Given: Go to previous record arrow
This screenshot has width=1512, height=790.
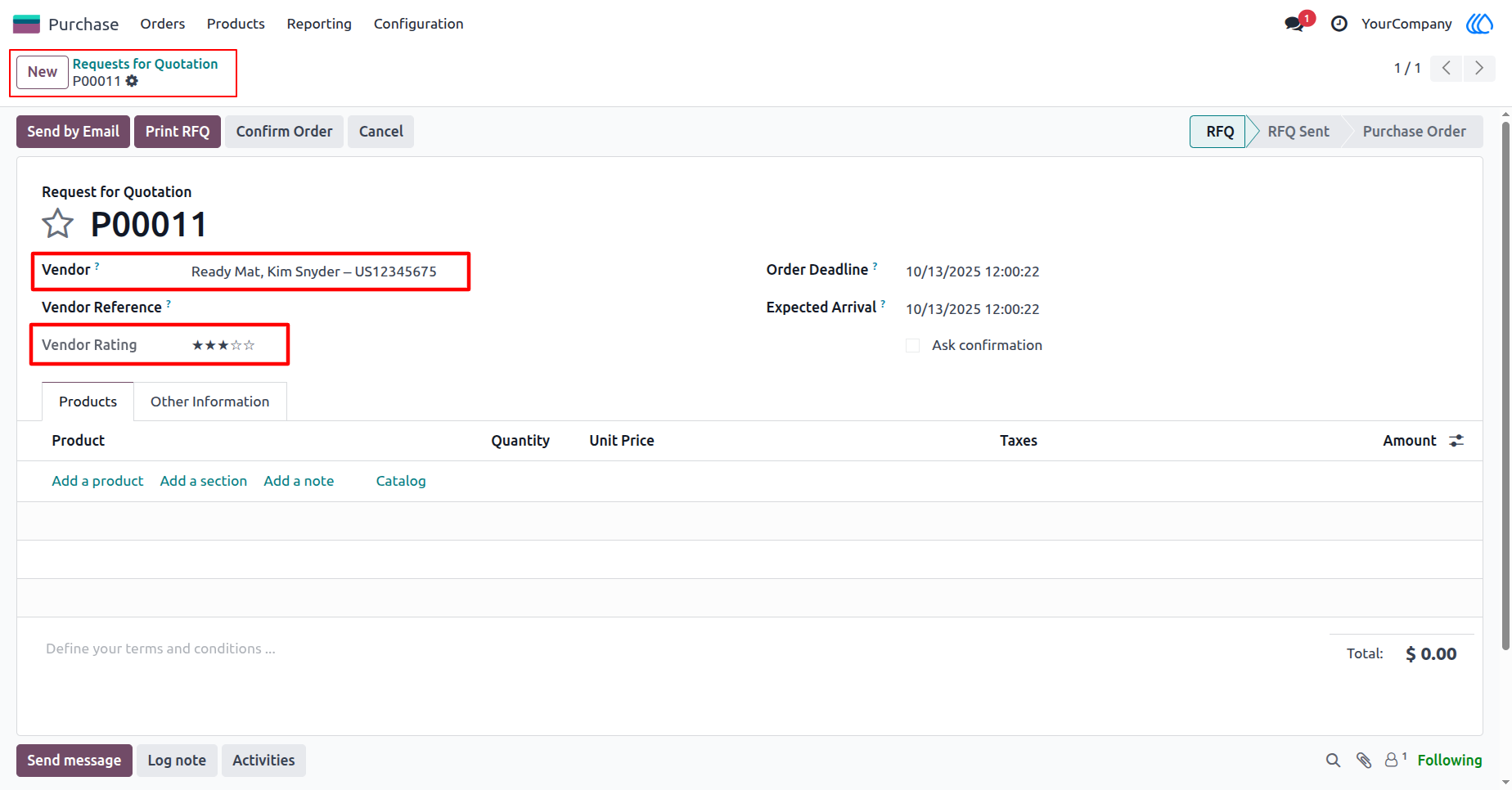Looking at the screenshot, I should pyautogui.click(x=1447, y=68).
